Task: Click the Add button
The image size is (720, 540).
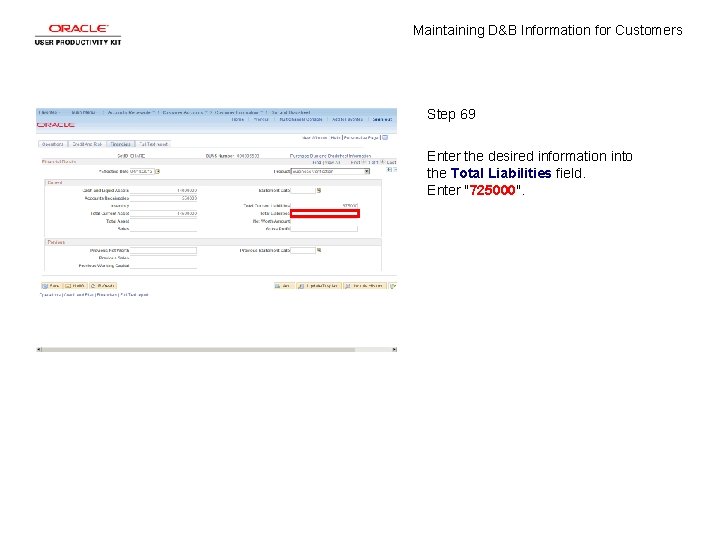Action: pos(283,286)
